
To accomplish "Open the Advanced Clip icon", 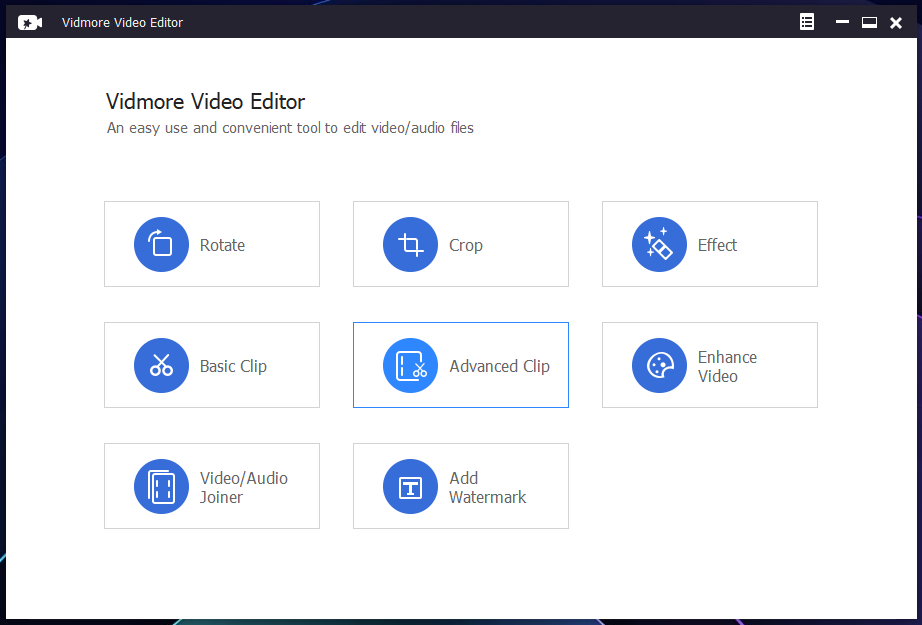I will pos(410,366).
